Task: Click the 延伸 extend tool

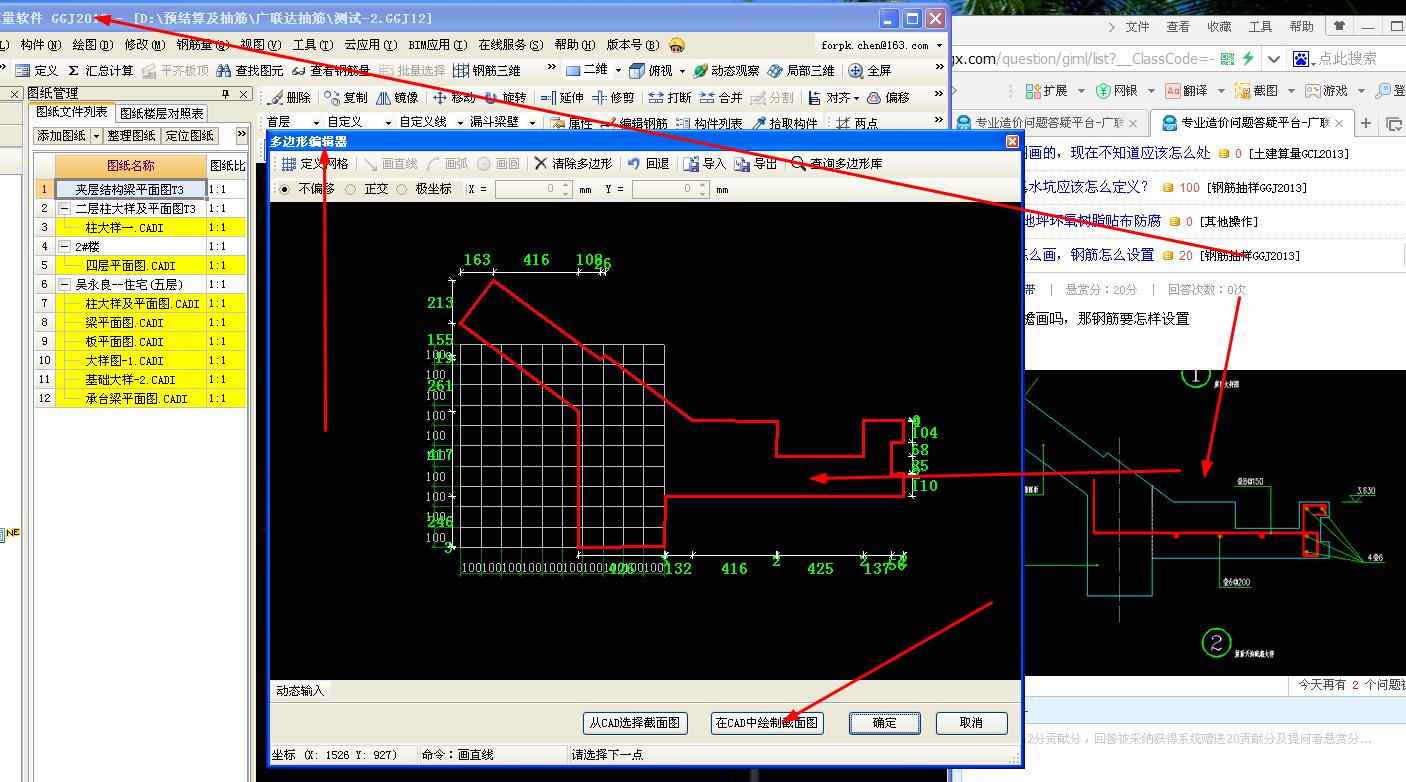Action: click(x=561, y=98)
